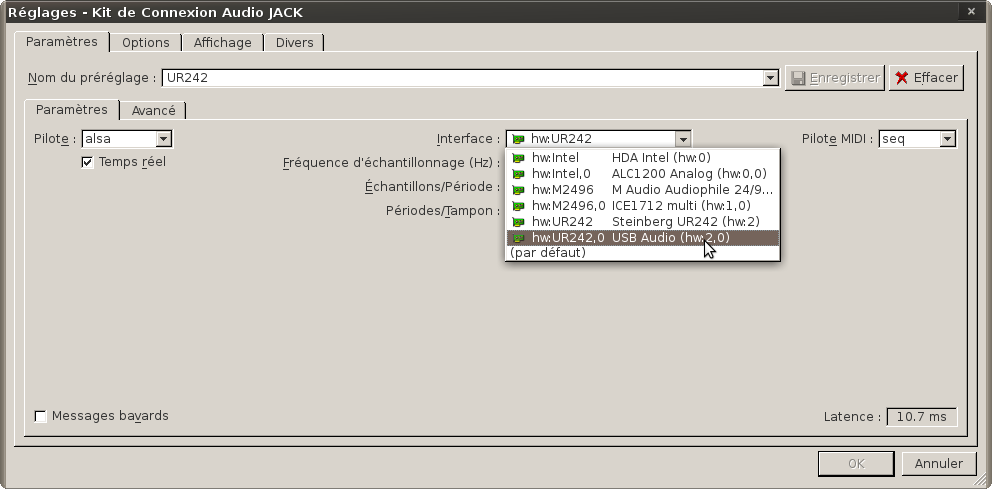
Task: Select the top-level Paramètres tab
Action: tap(61, 42)
